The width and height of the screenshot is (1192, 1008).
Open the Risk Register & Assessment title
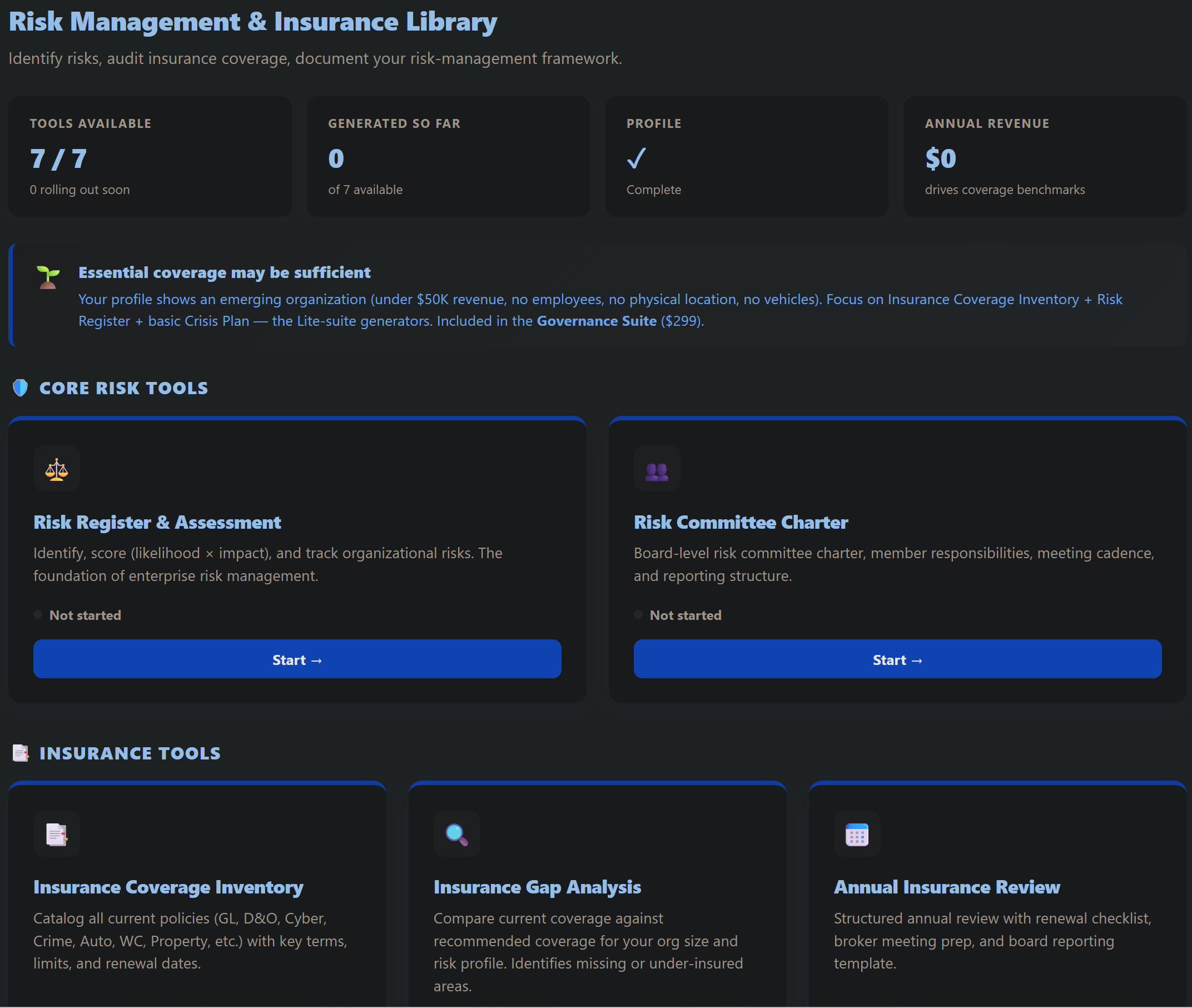(x=157, y=522)
